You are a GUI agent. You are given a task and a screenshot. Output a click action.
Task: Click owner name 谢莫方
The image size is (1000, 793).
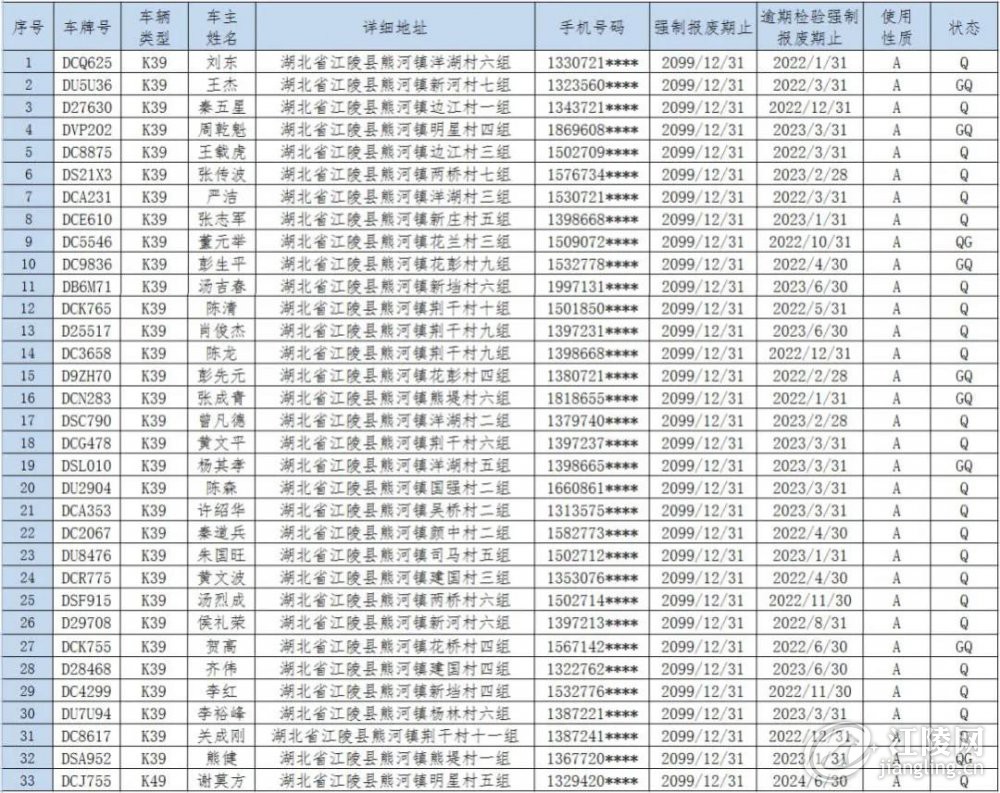point(222,780)
